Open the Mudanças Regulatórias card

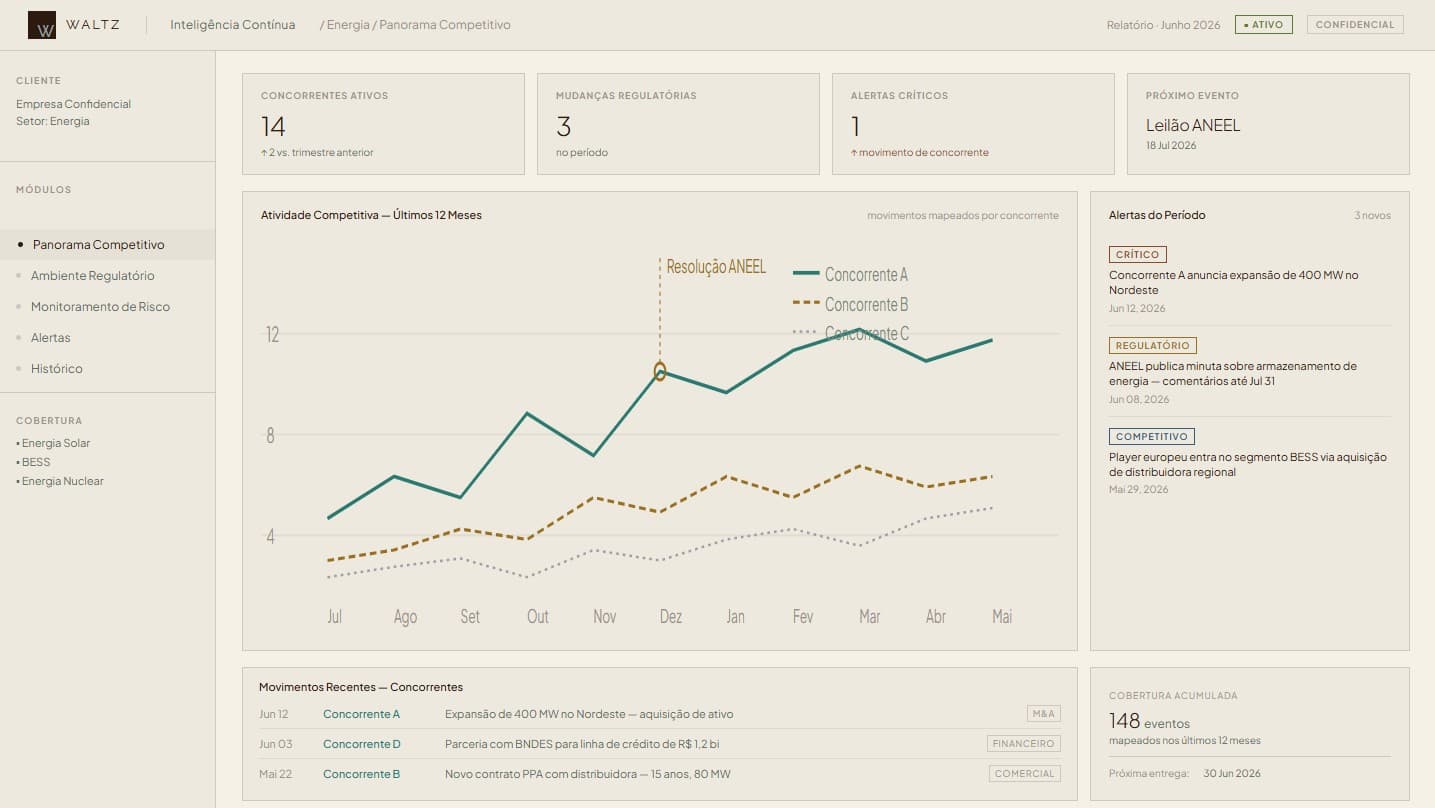(678, 124)
